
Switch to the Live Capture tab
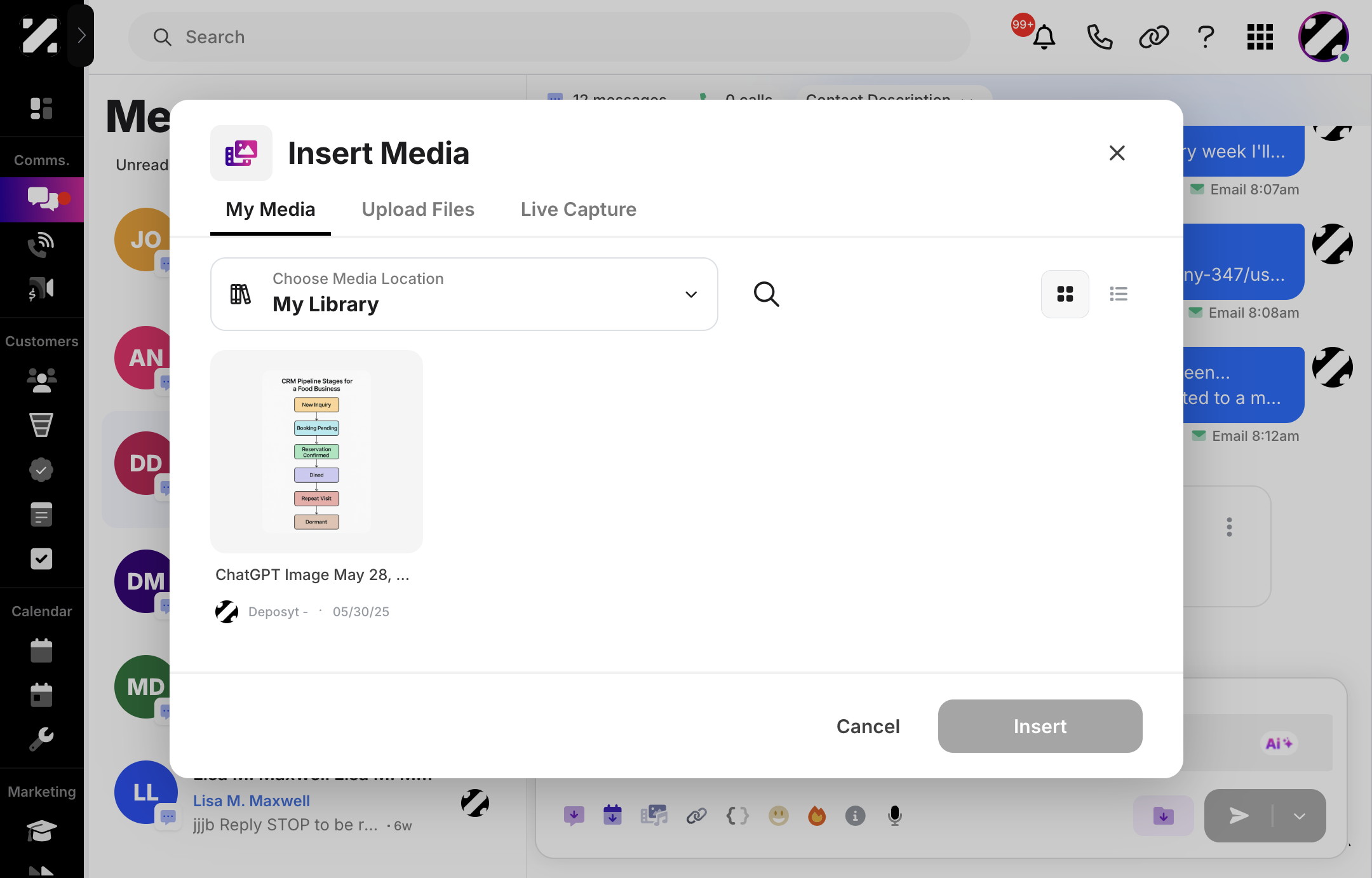[x=578, y=210]
